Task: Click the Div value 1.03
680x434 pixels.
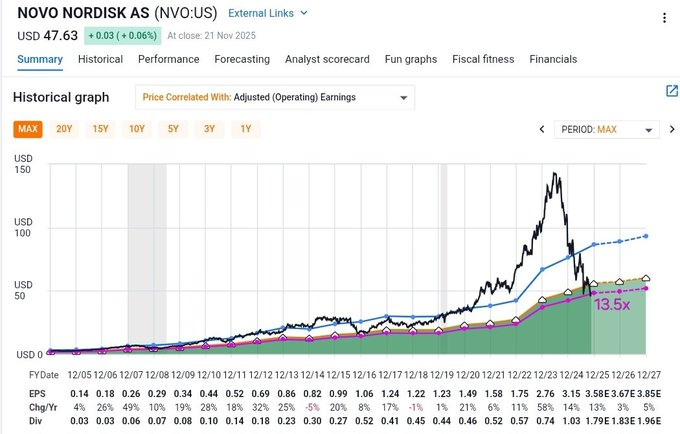Action: (x=571, y=421)
